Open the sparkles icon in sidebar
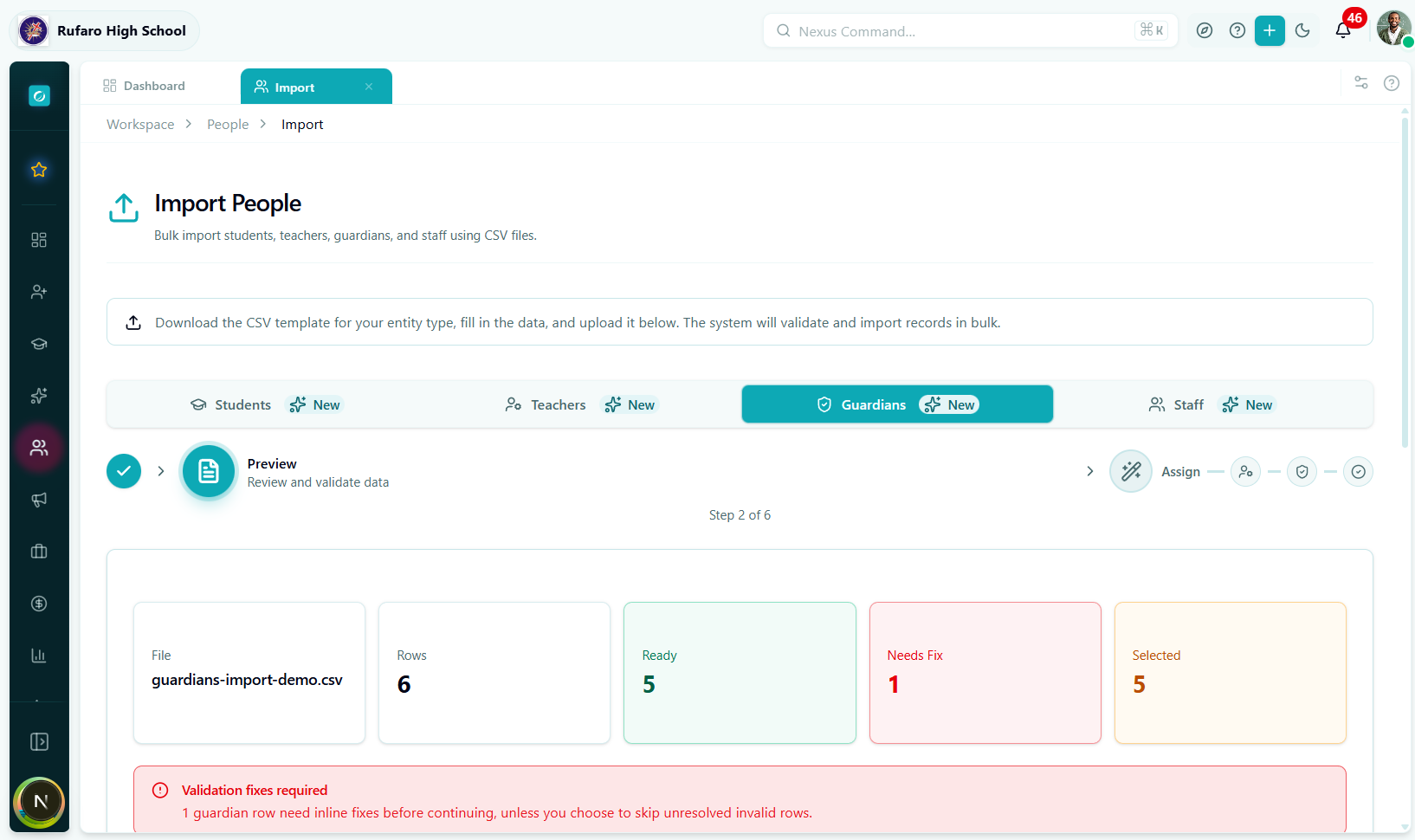The height and width of the screenshot is (840, 1415). coord(39,396)
